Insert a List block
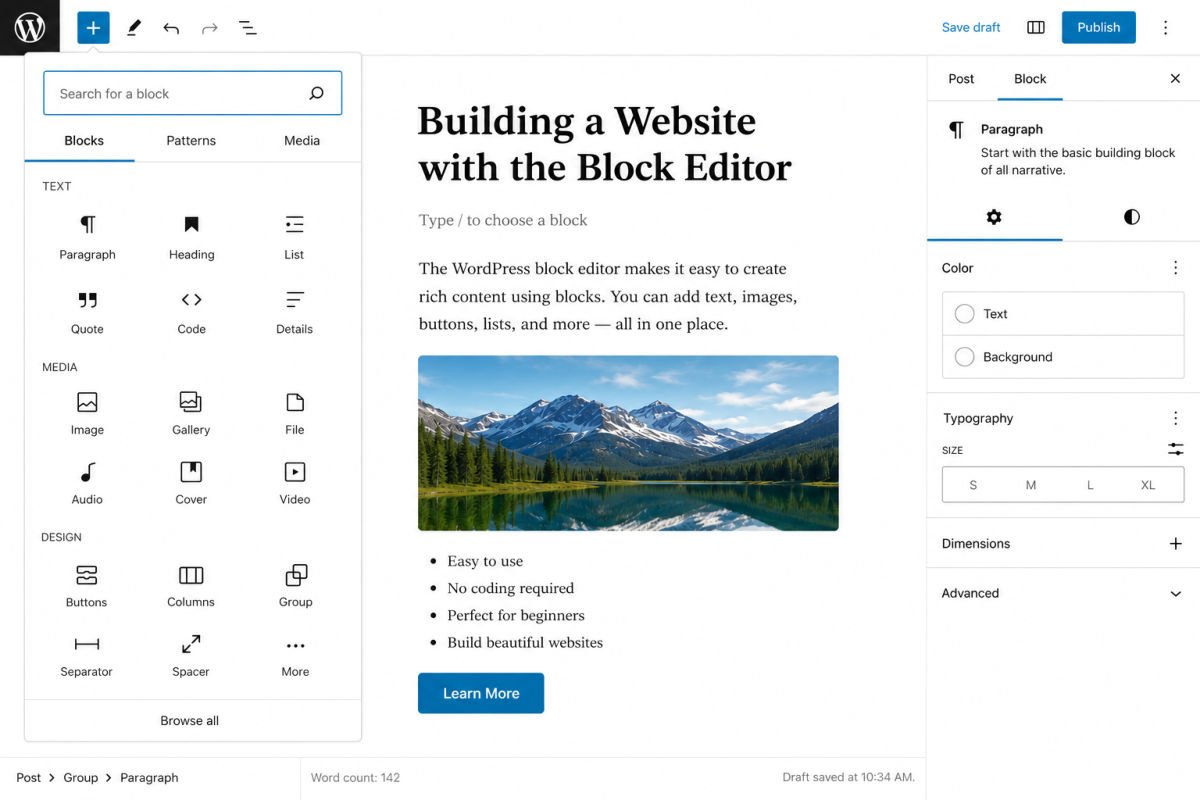1200x800 pixels. tap(294, 238)
